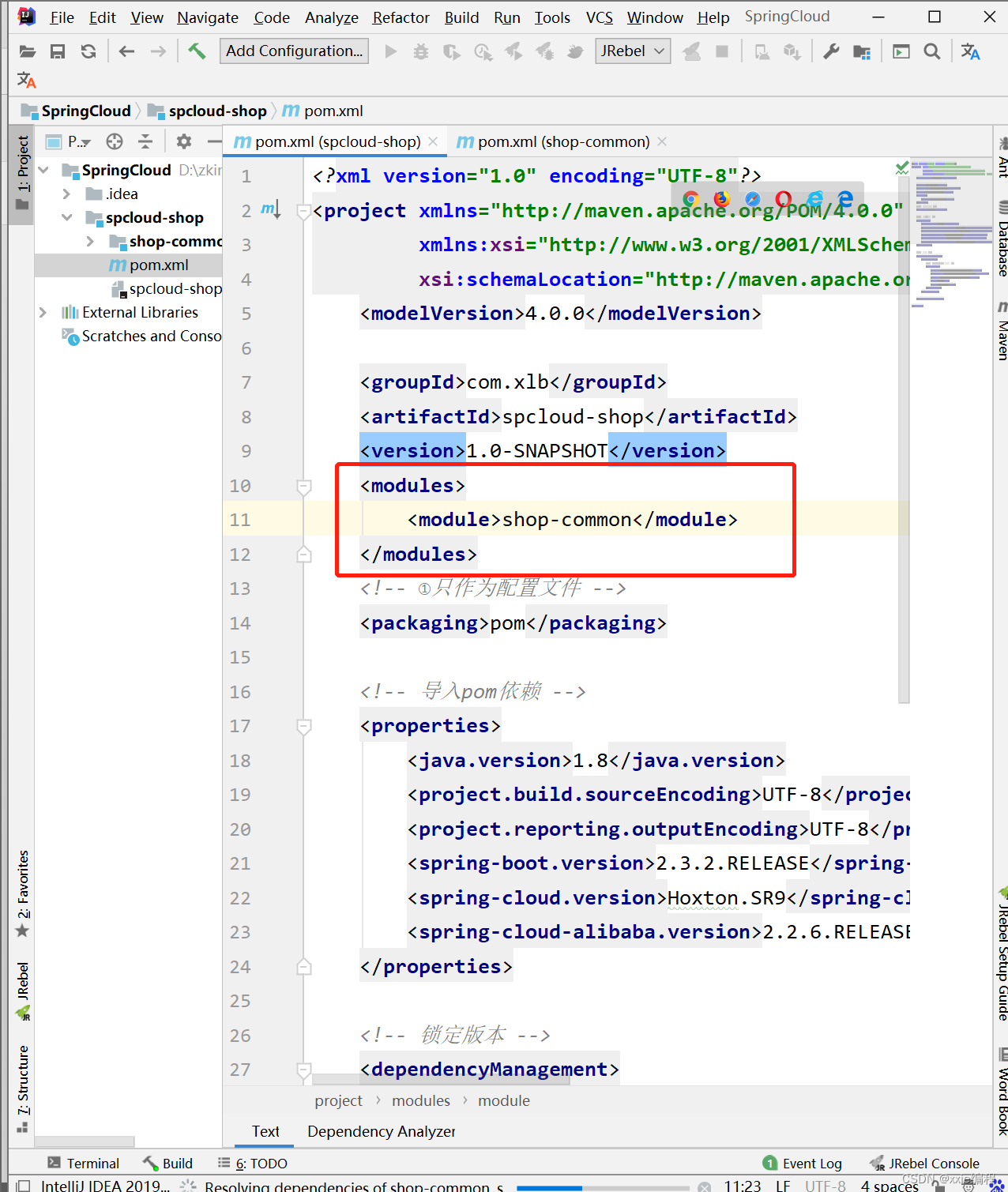Click Add Configuration button
The width and height of the screenshot is (1008, 1192).
[x=294, y=51]
